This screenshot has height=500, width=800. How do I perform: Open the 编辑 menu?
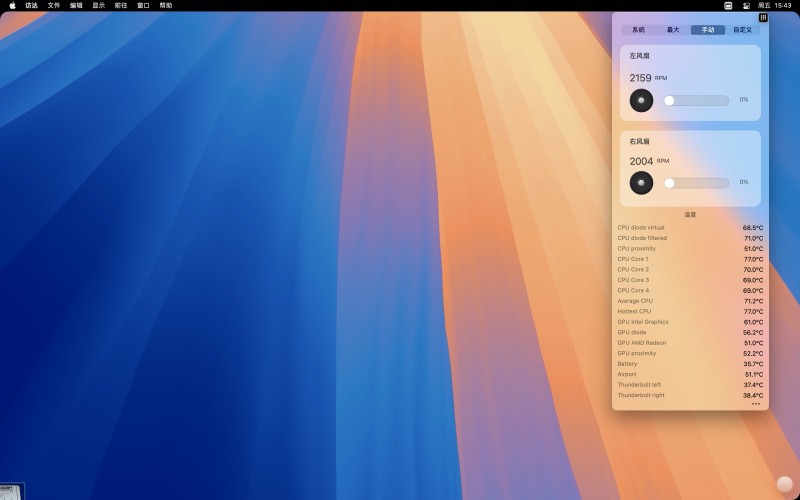click(x=76, y=6)
